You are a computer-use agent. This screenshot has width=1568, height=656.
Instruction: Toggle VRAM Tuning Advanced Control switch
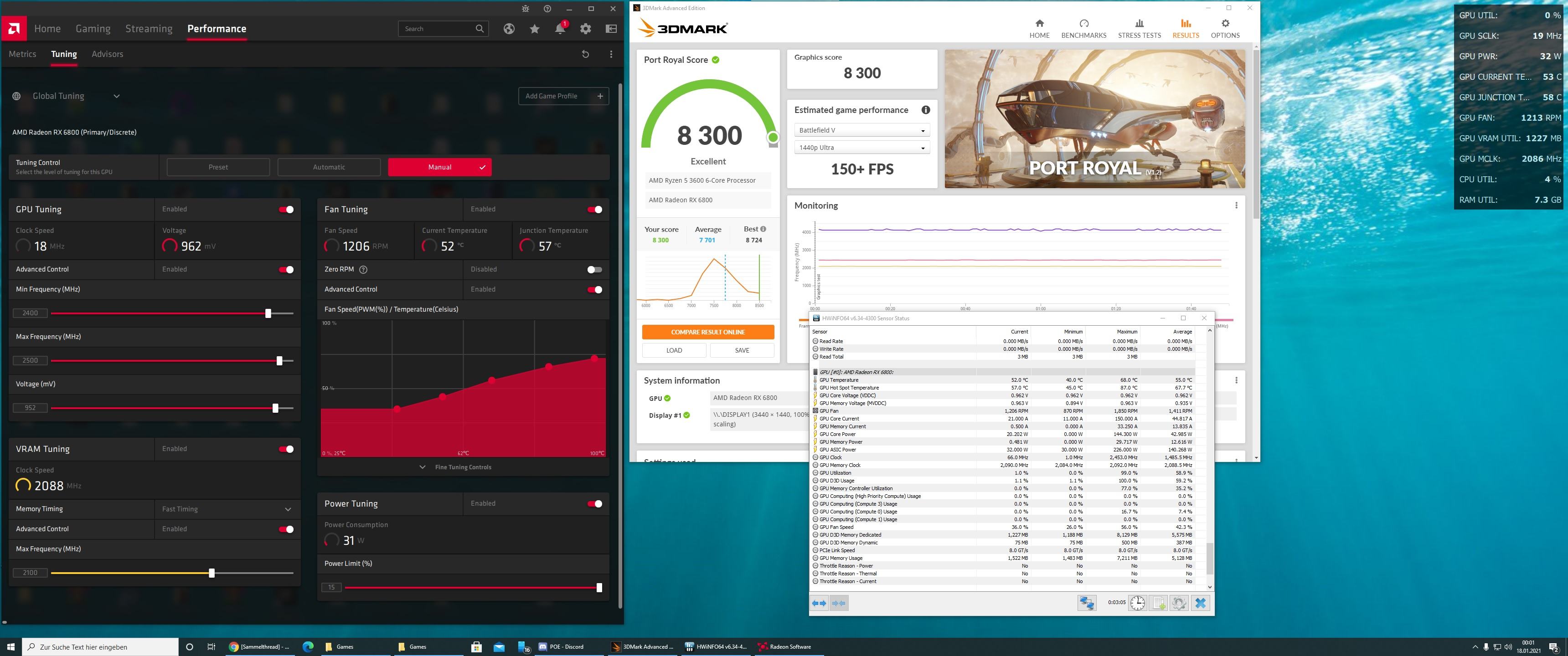tap(286, 529)
